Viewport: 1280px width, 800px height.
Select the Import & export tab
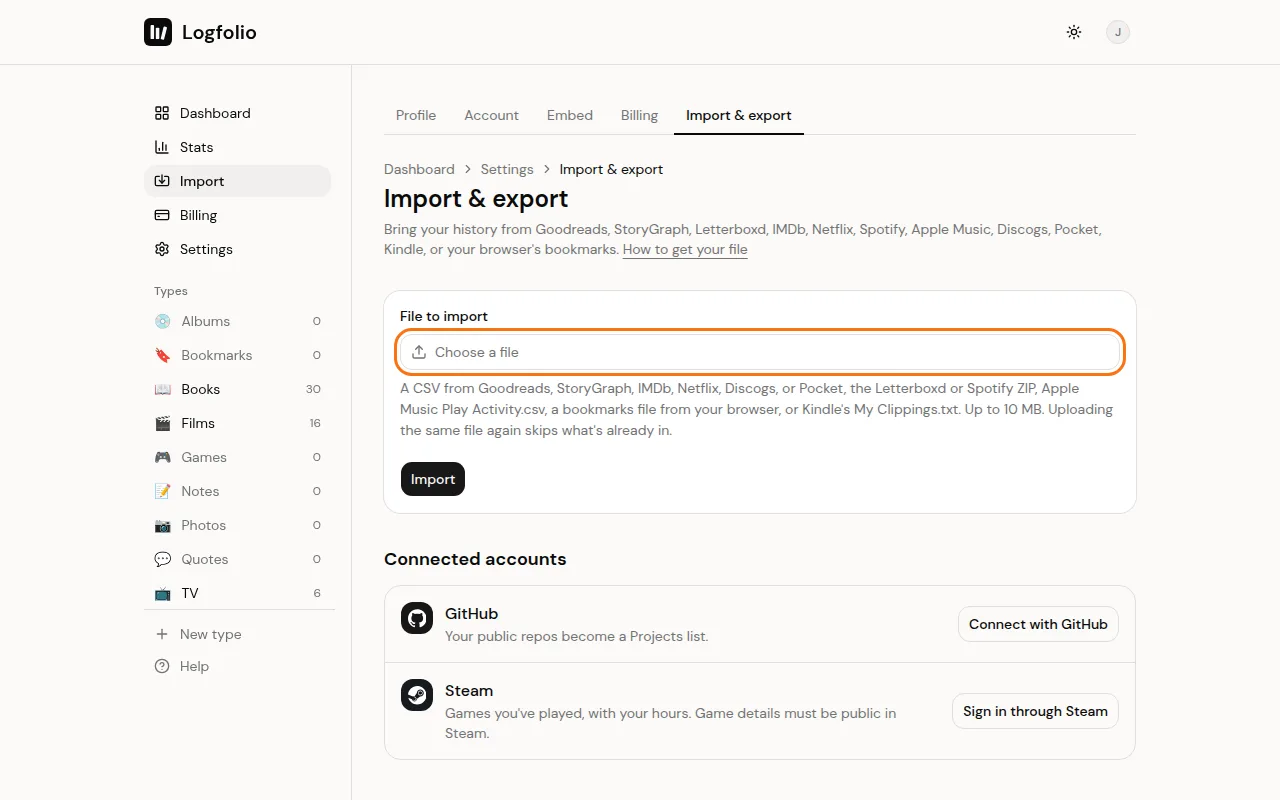coord(739,115)
